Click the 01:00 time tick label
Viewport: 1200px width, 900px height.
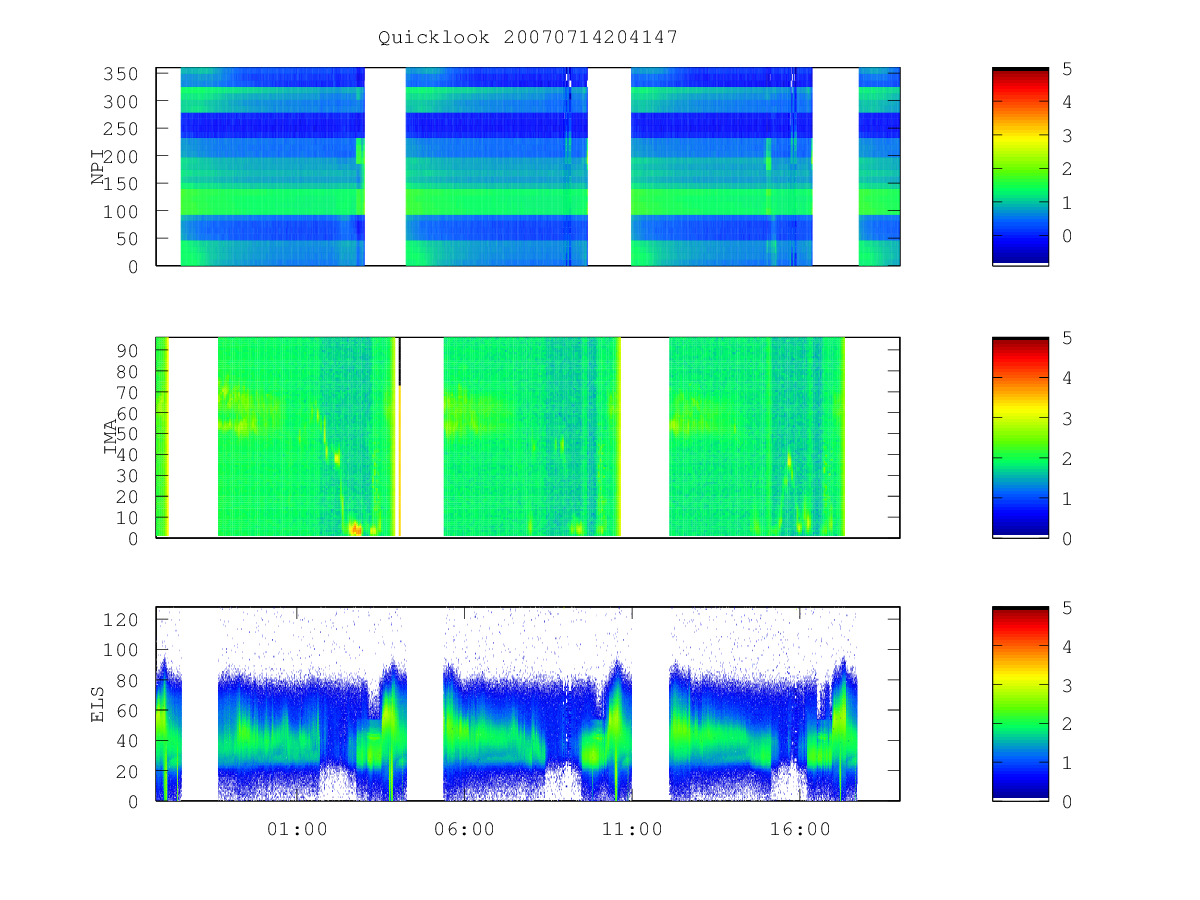(297, 829)
